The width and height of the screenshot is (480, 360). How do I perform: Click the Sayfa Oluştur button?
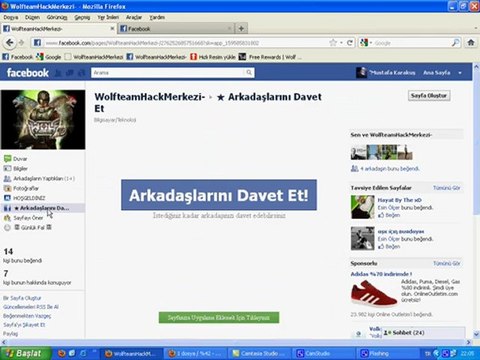[x=429, y=96]
